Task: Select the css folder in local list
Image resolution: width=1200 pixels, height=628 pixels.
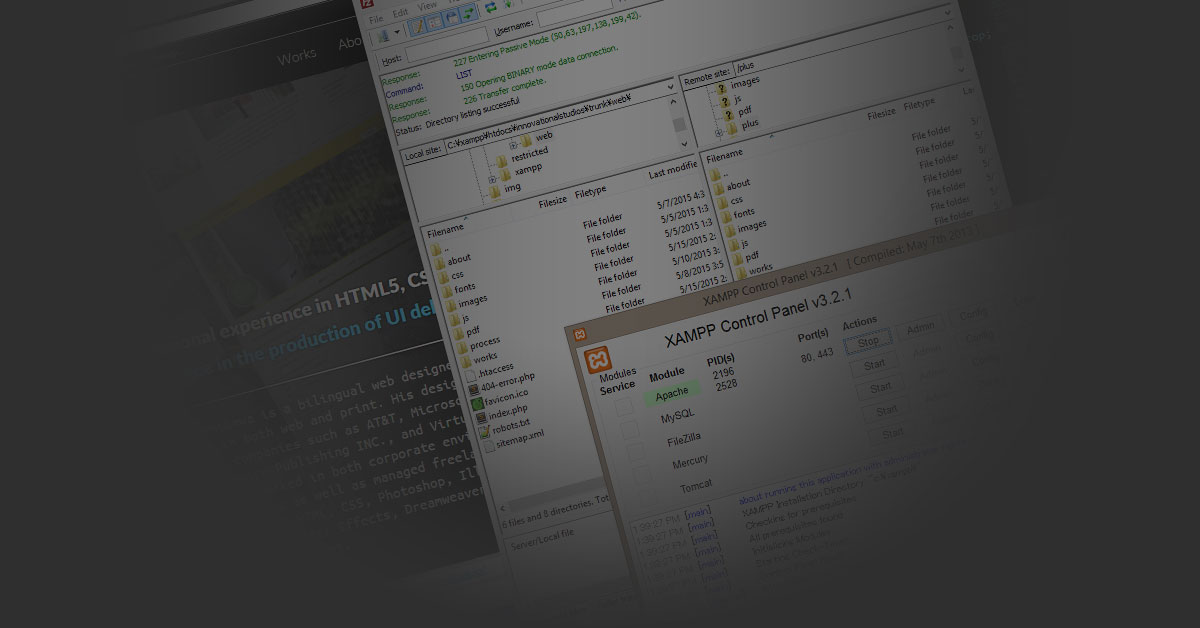Action: pyautogui.click(x=451, y=274)
